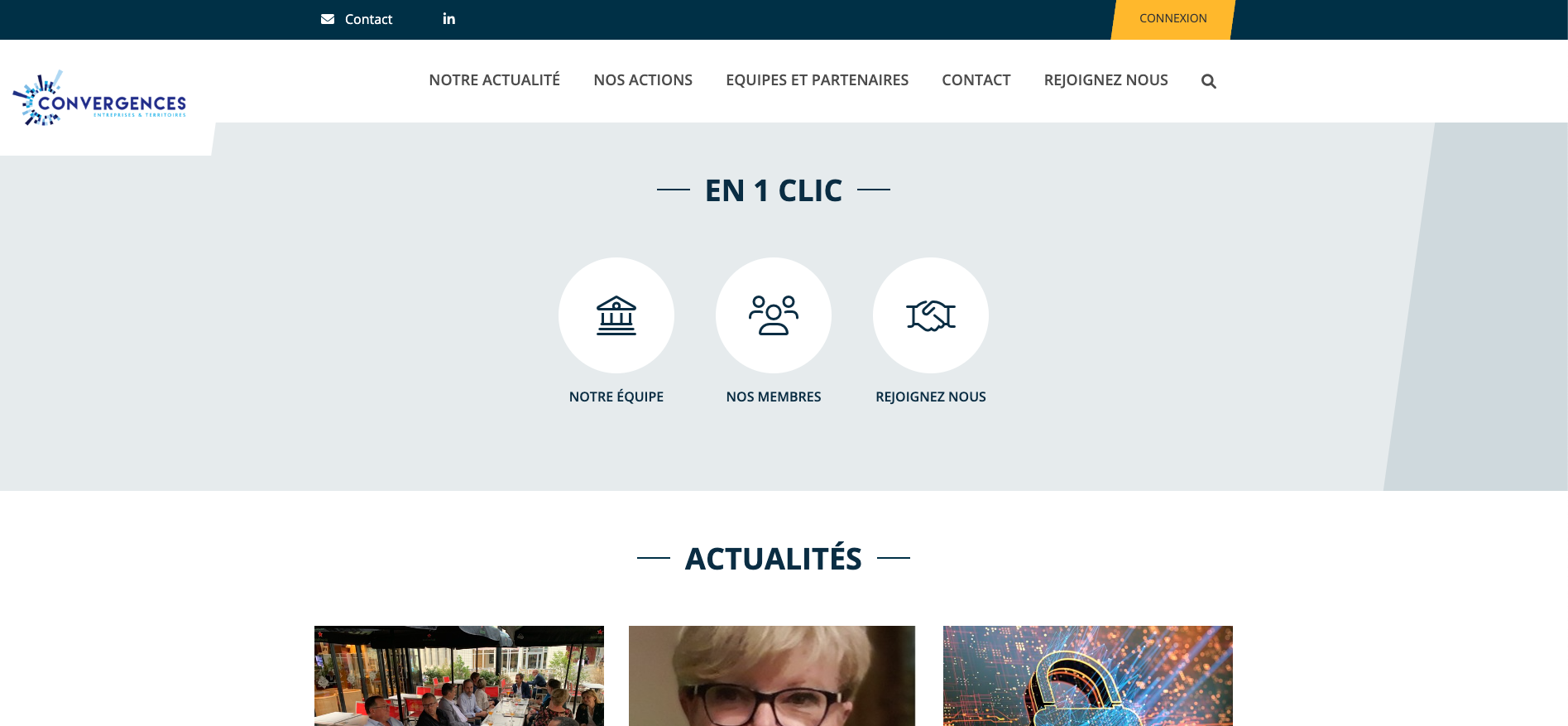The image size is (1568, 726).
Task: Open the woman with glasses news thumbnail
Action: [772, 676]
